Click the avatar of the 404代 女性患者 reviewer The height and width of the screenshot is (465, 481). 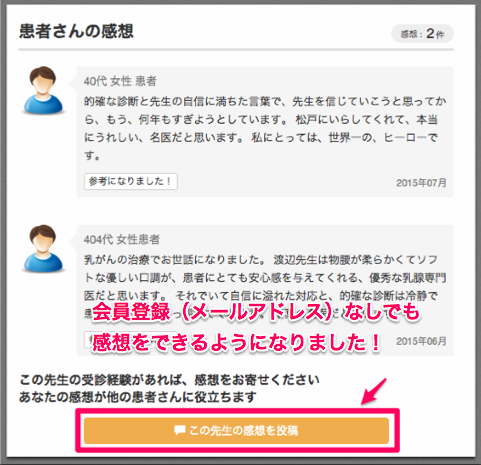[x=43, y=249]
